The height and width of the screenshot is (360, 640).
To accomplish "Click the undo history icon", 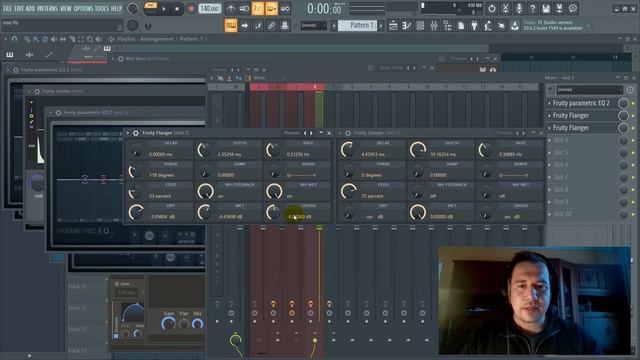I will [492, 8].
